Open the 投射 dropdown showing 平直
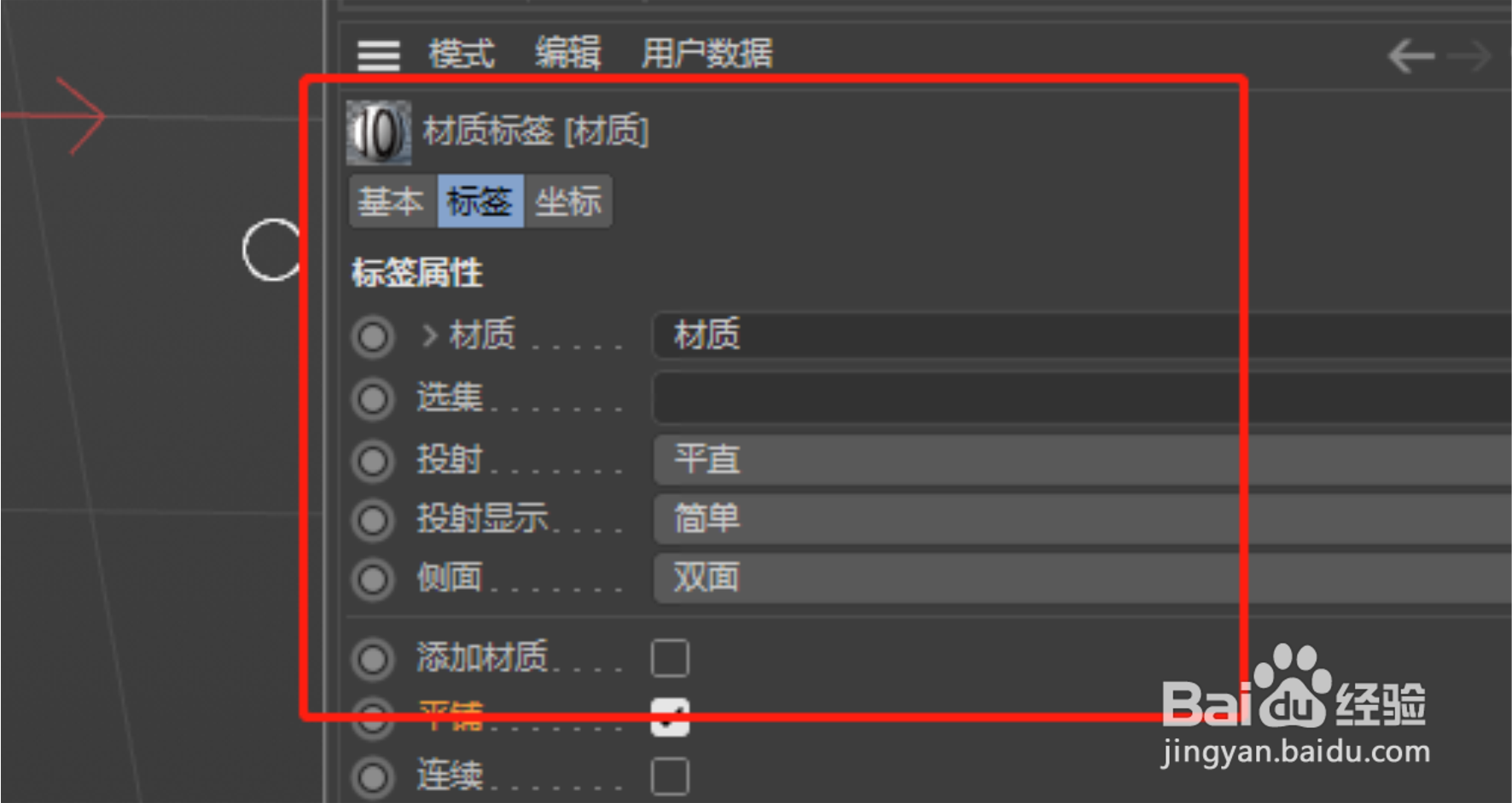Screen dimensions: 1512x803 point(1082,460)
